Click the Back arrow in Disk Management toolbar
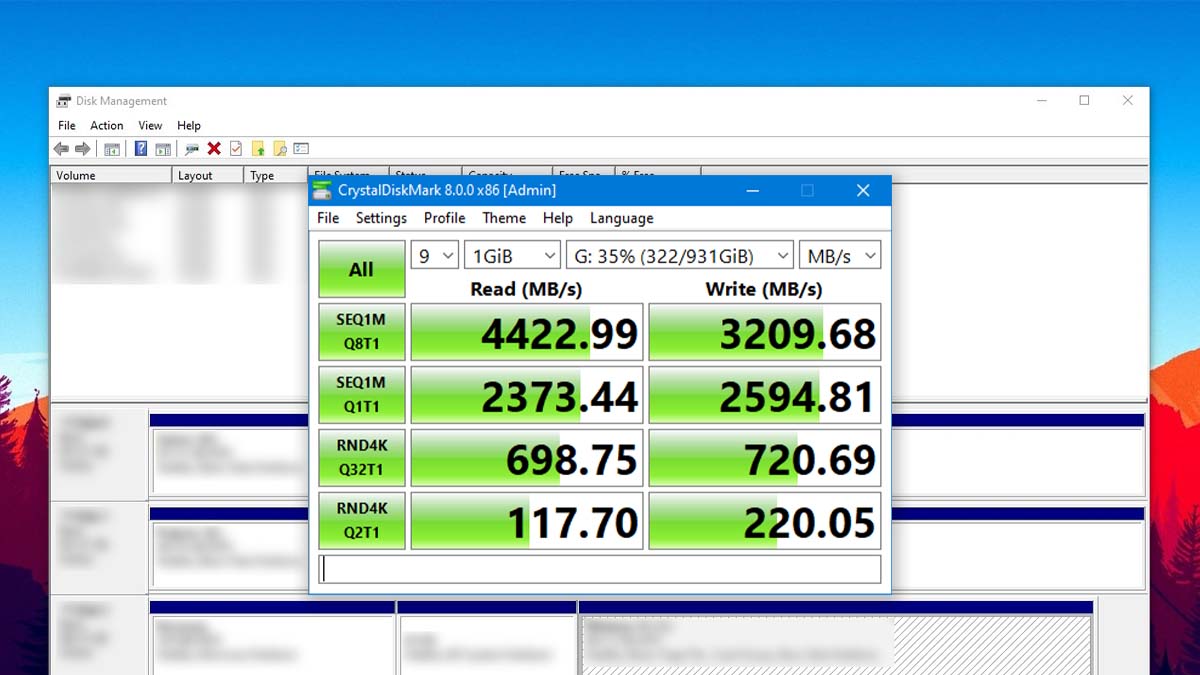This screenshot has width=1200, height=675. [61, 149]
